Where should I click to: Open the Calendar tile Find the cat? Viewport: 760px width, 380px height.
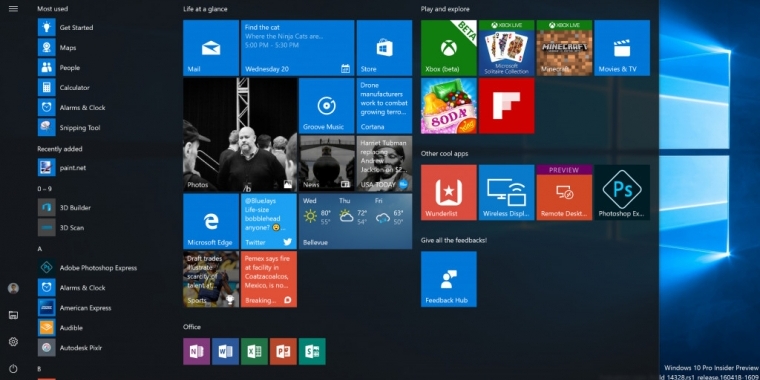click(x=298, y=48)
